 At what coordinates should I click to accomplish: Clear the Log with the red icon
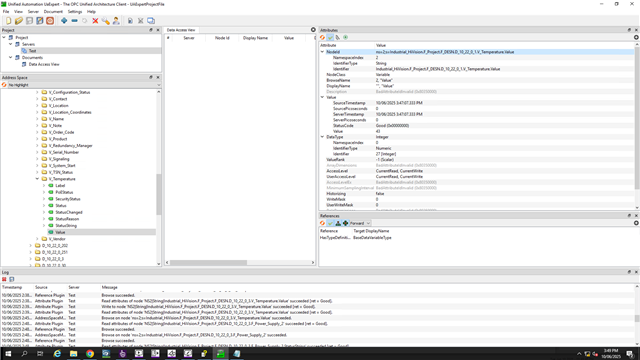(x=4, y=279)
